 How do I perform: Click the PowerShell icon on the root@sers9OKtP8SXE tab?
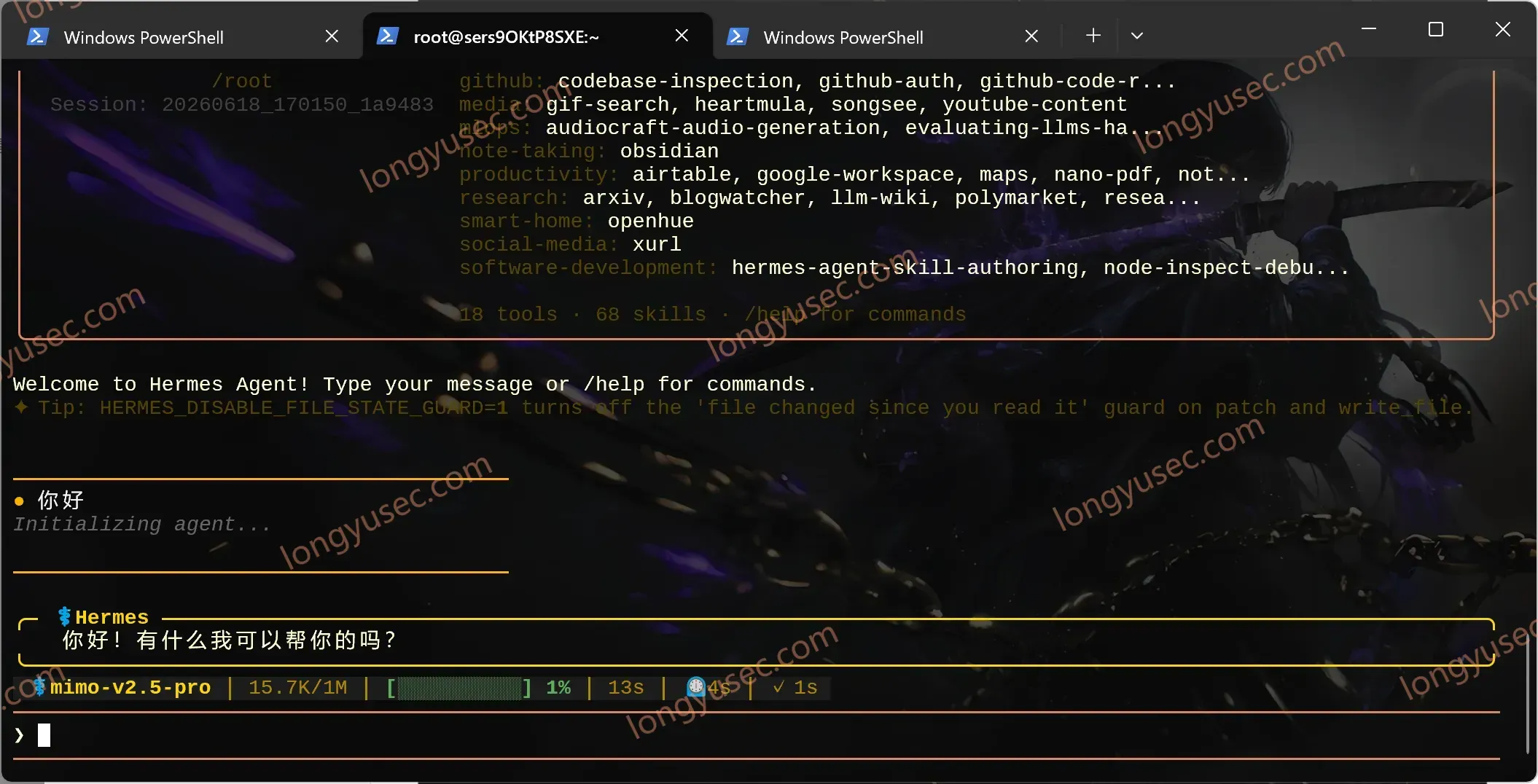click(387, 36)
